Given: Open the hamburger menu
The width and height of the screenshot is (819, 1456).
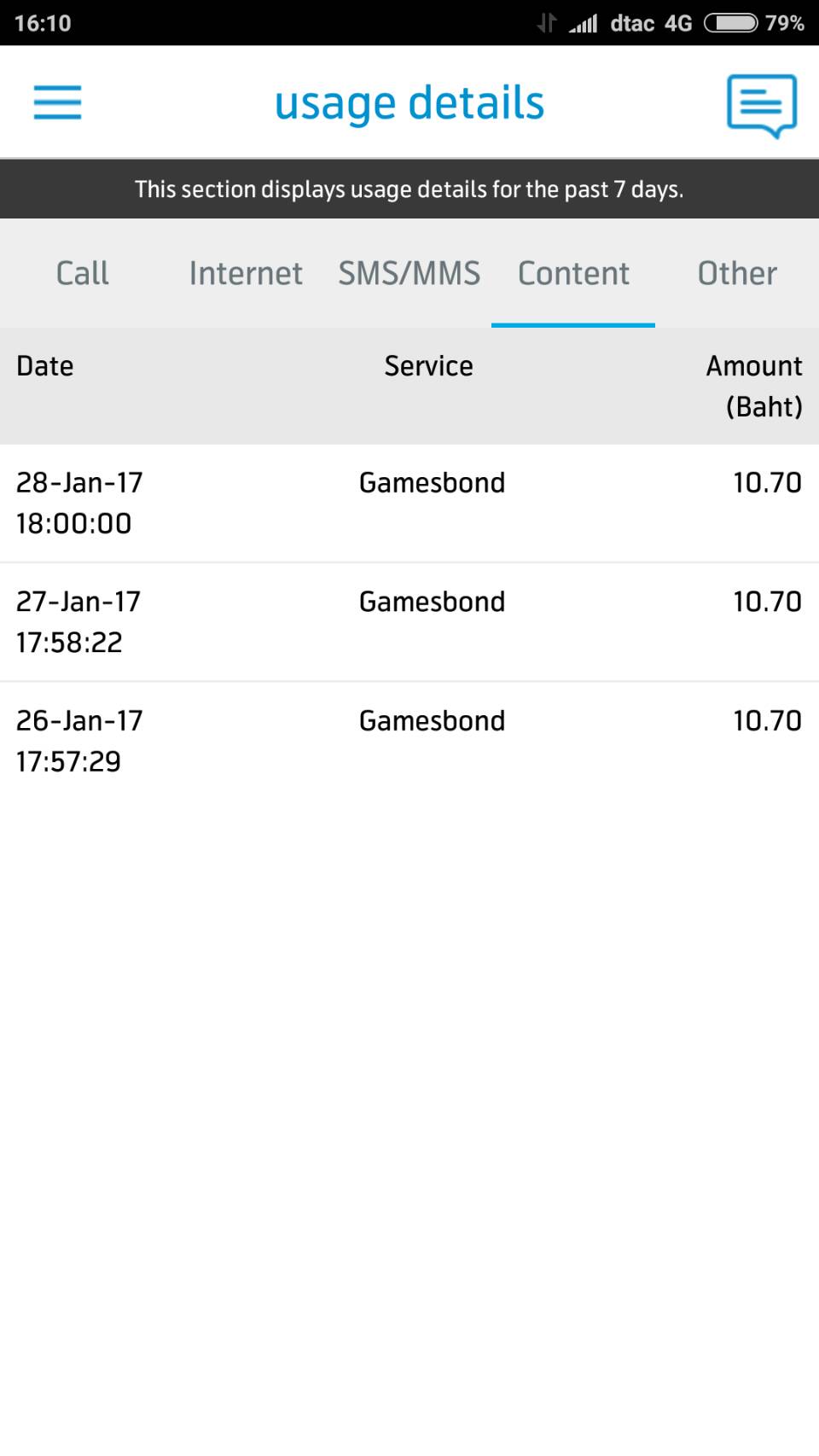Looking at the screenshot, I should 57,102.
